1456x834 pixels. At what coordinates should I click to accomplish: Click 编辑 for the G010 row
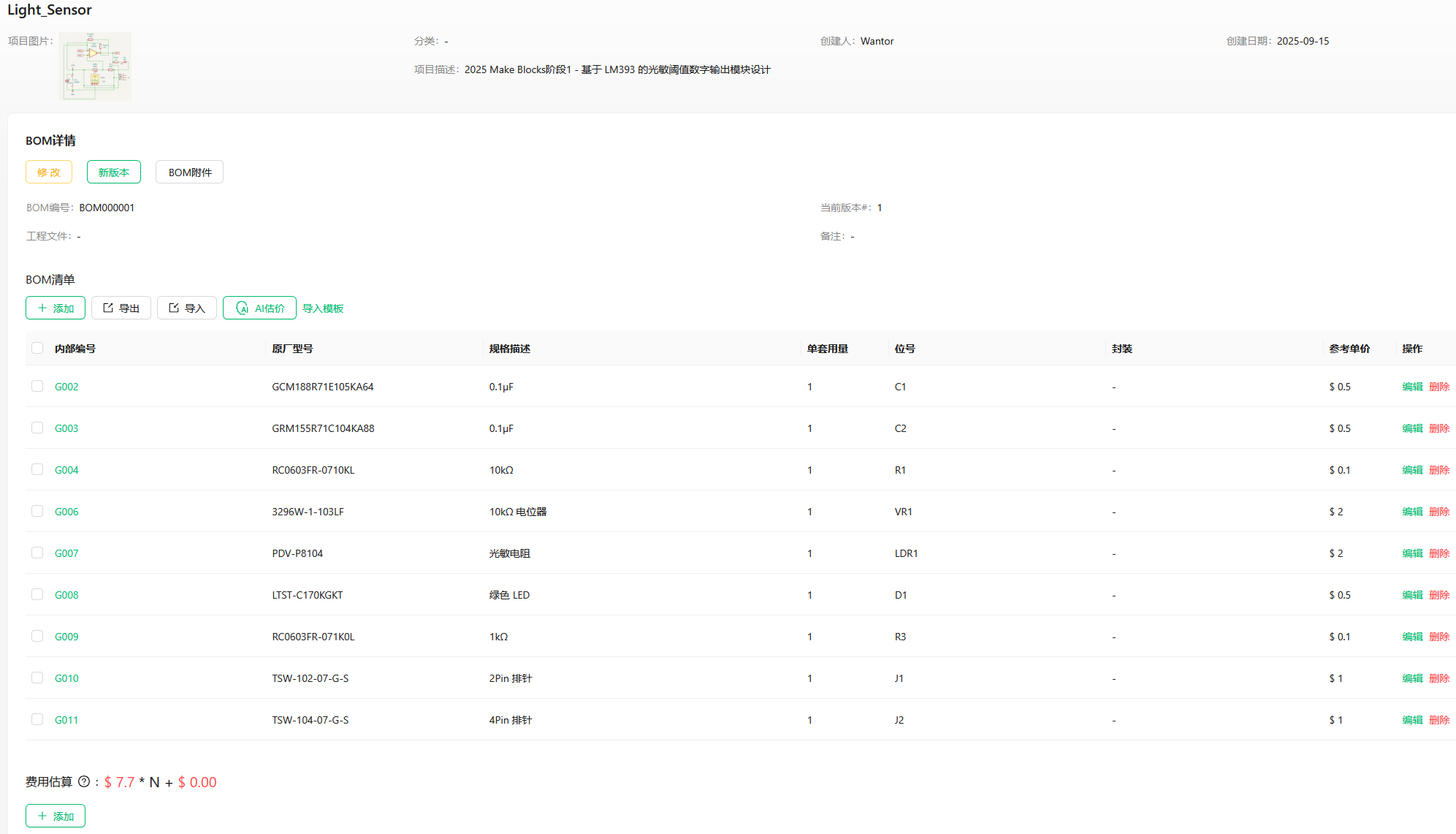point(1412,678)
